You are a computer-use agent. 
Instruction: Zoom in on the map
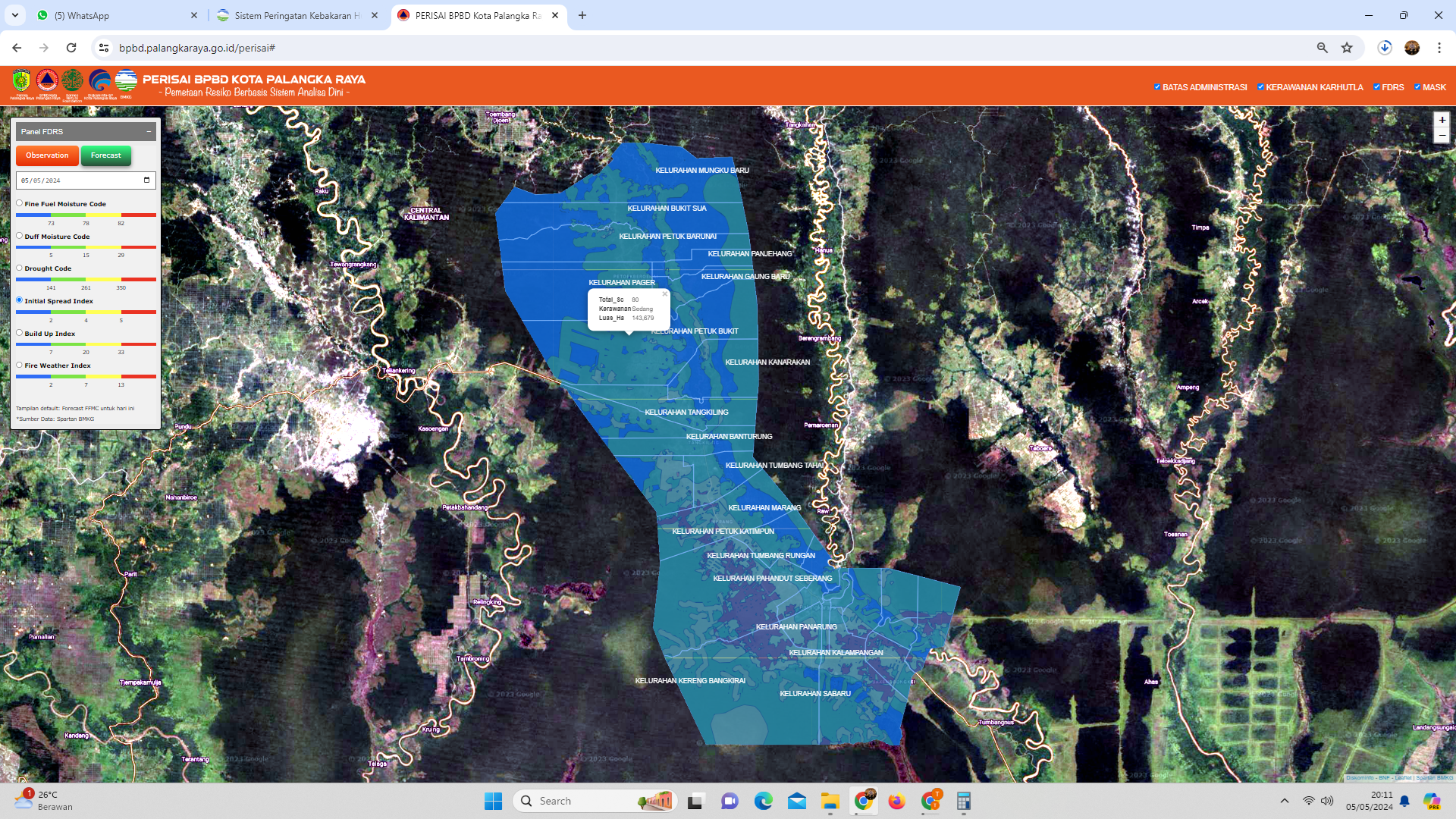tap(1442, 120)
